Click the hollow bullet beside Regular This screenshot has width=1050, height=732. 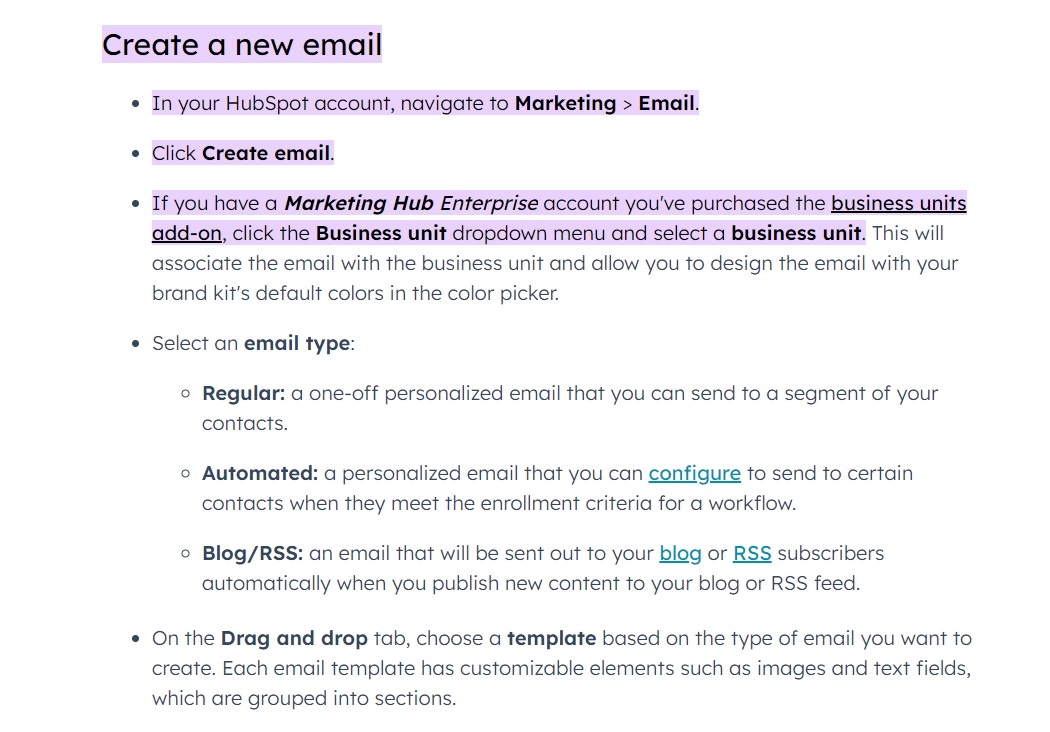(x=186, y=394)
